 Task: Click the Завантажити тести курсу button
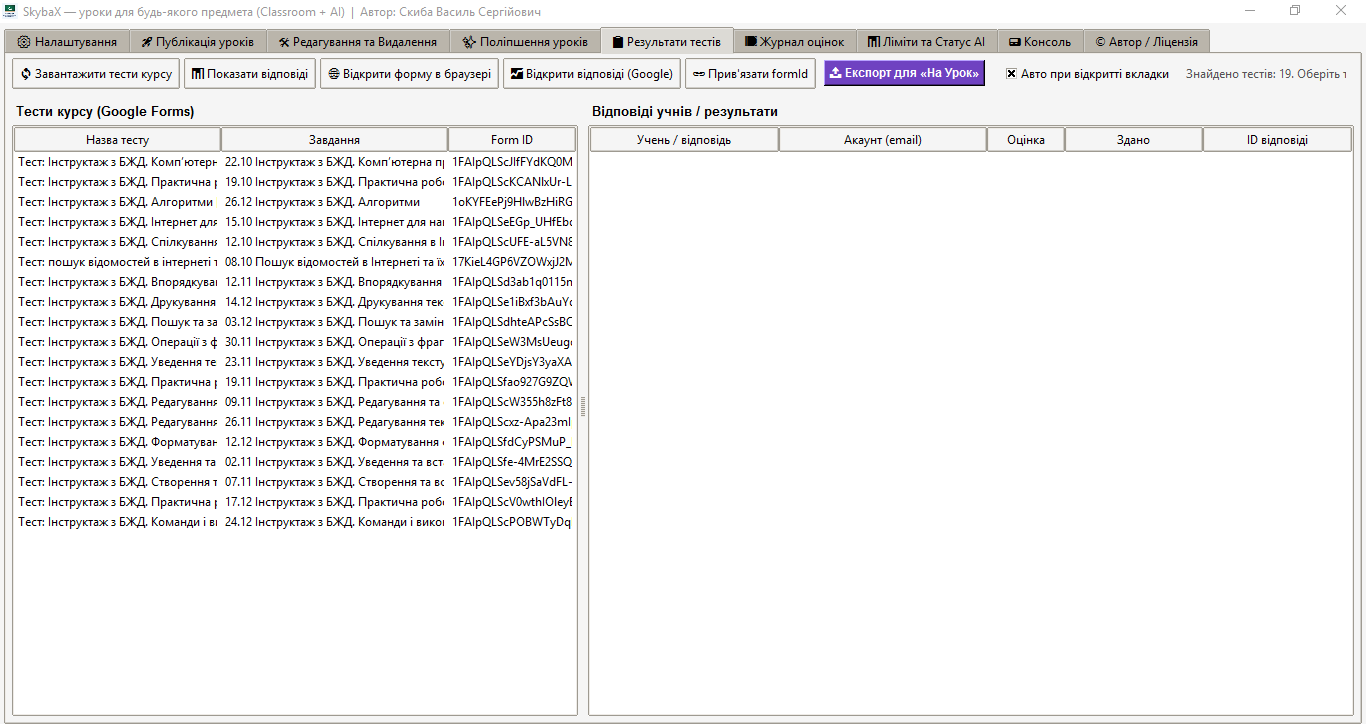click(96, 74)
